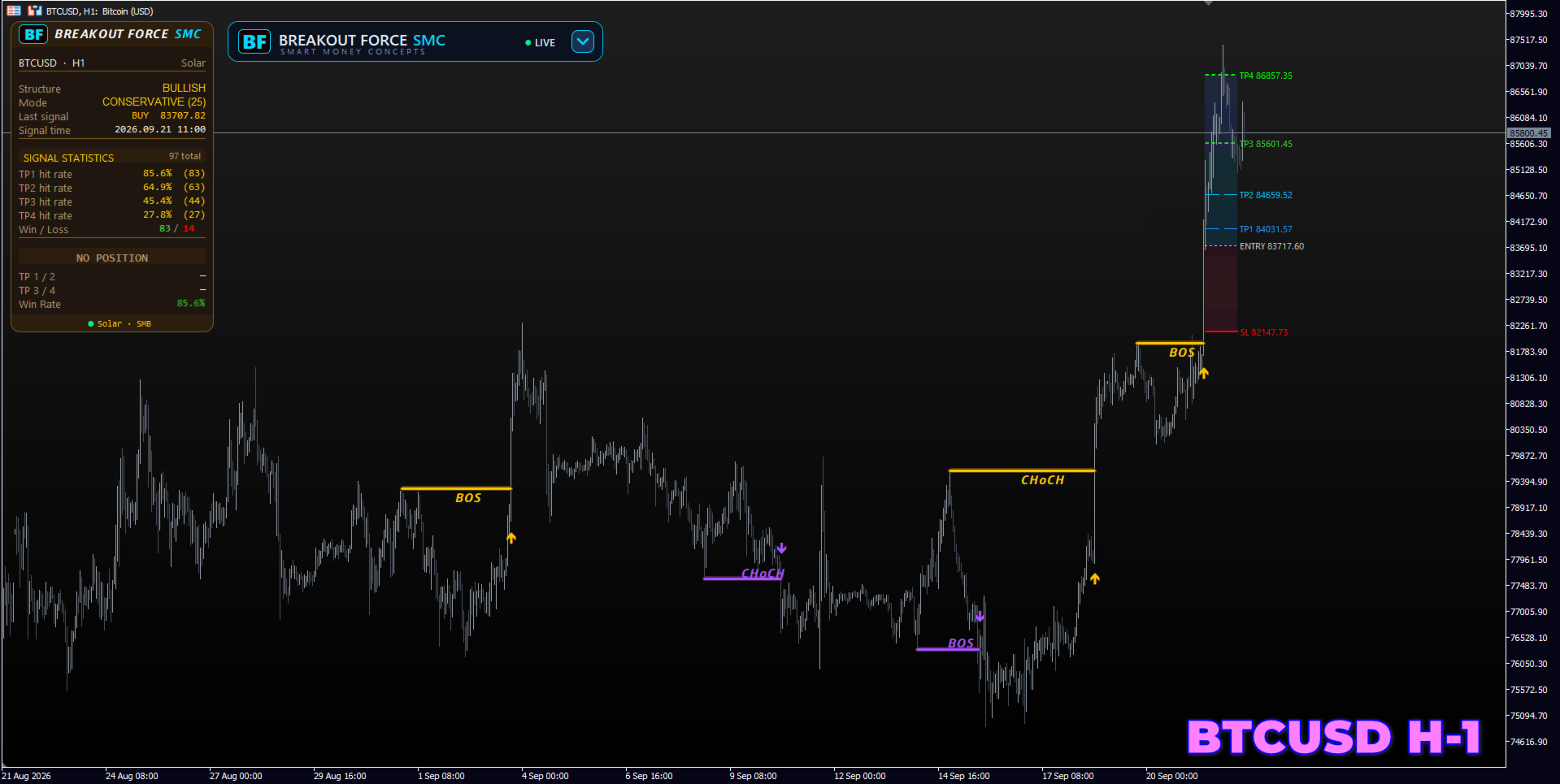Viewport: 1560px width, 784px height.
Task: Click the bar chart icon beside BTCUSD title
Action: 34,11
